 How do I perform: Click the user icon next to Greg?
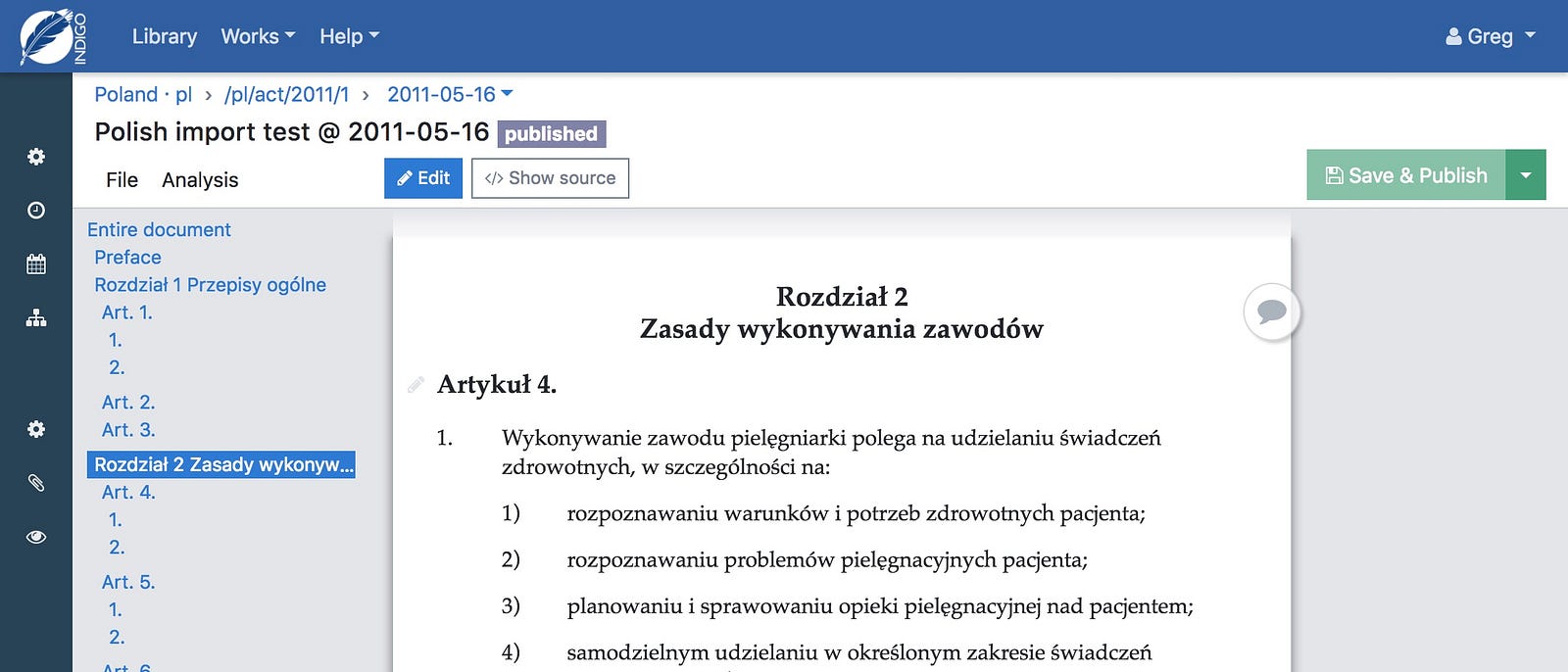tap(1453, 37)
